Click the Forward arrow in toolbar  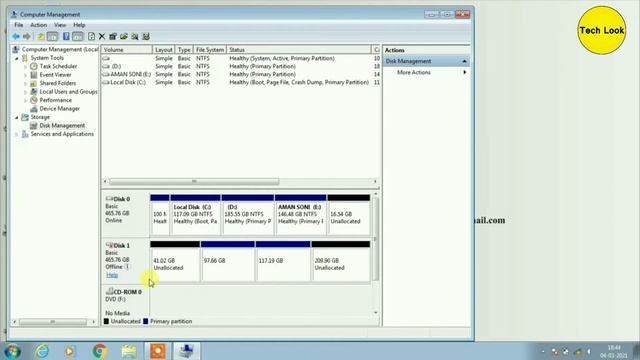point(27,37)
